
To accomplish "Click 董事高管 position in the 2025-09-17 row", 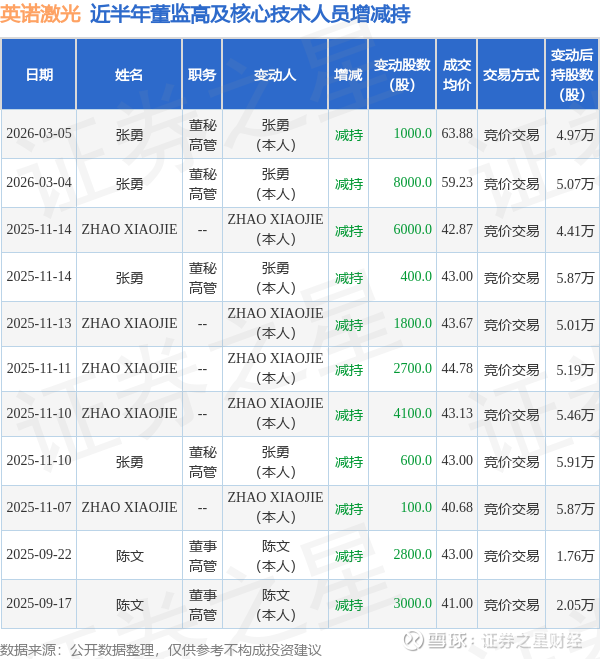I will click(x=202, y=605).
